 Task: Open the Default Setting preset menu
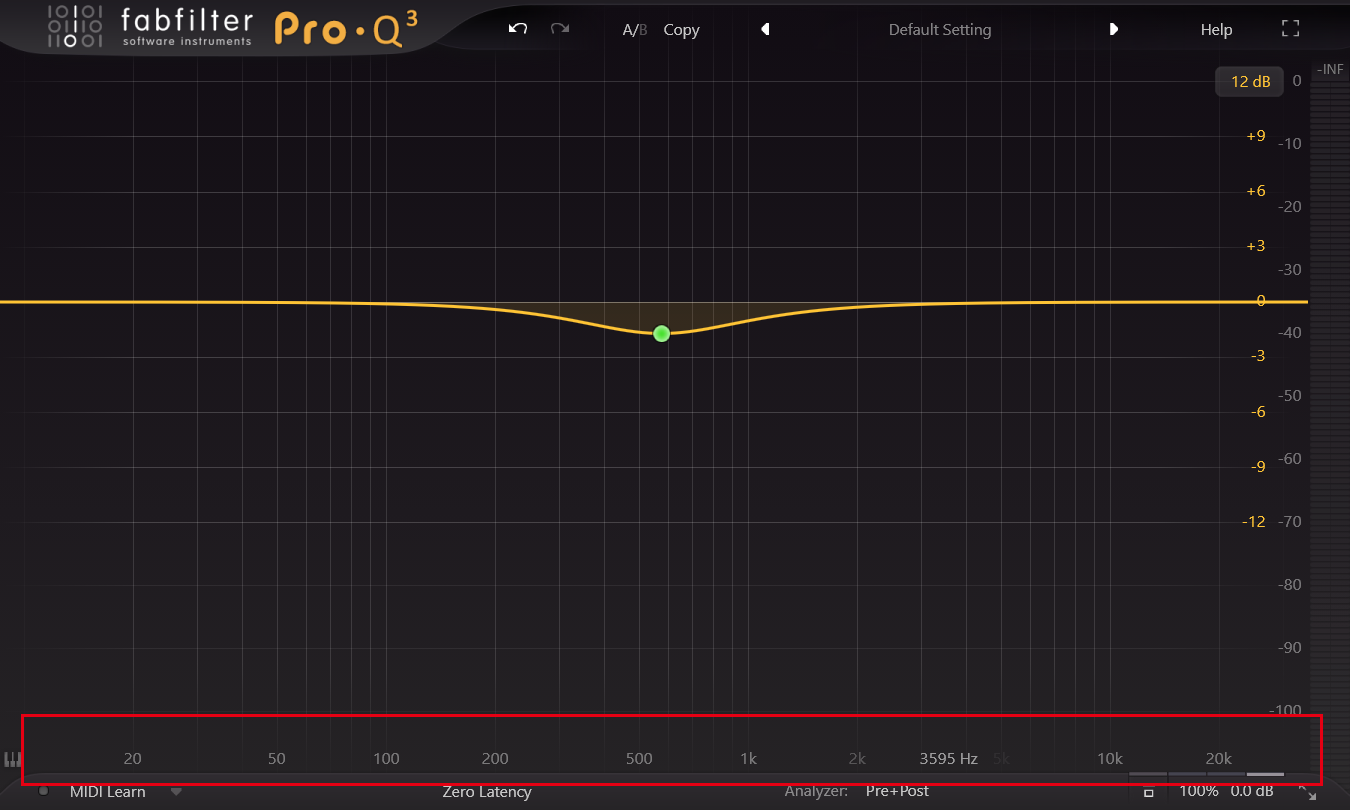[940, 30]
